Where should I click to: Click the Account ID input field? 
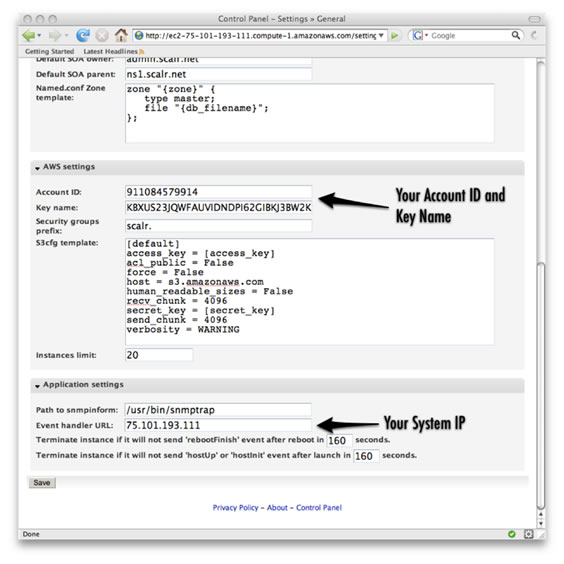coord(218,192)
